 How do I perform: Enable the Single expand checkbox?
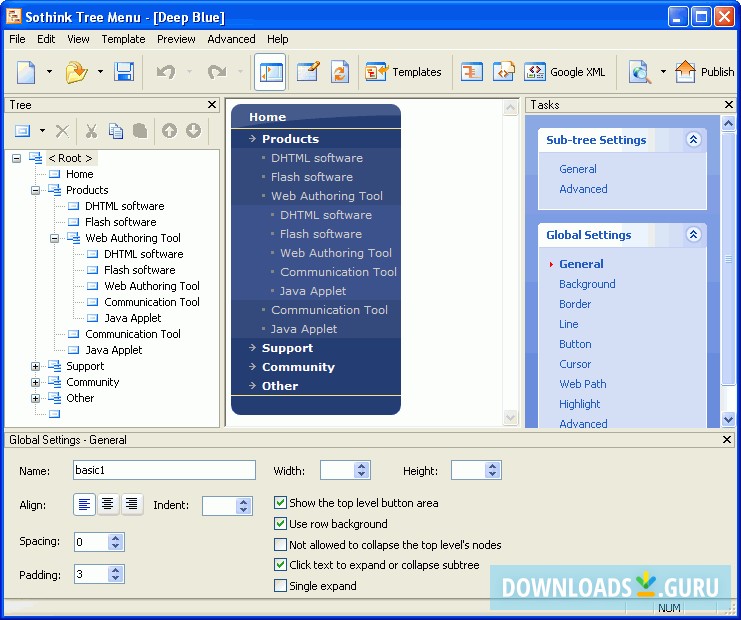pyautogui.click(x=281, y=586)
